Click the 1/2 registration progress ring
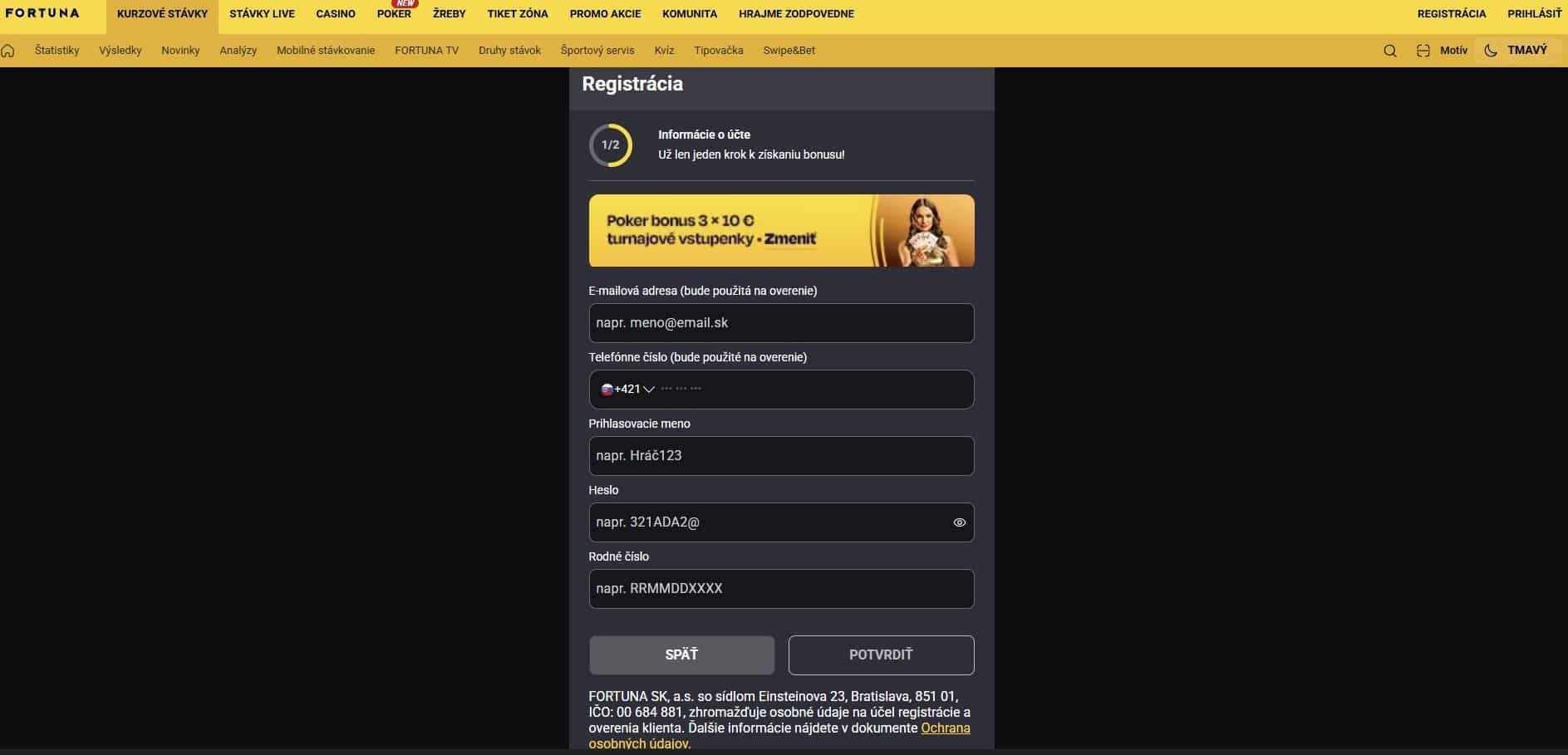Screen dimensions: 1568x755 611,145
